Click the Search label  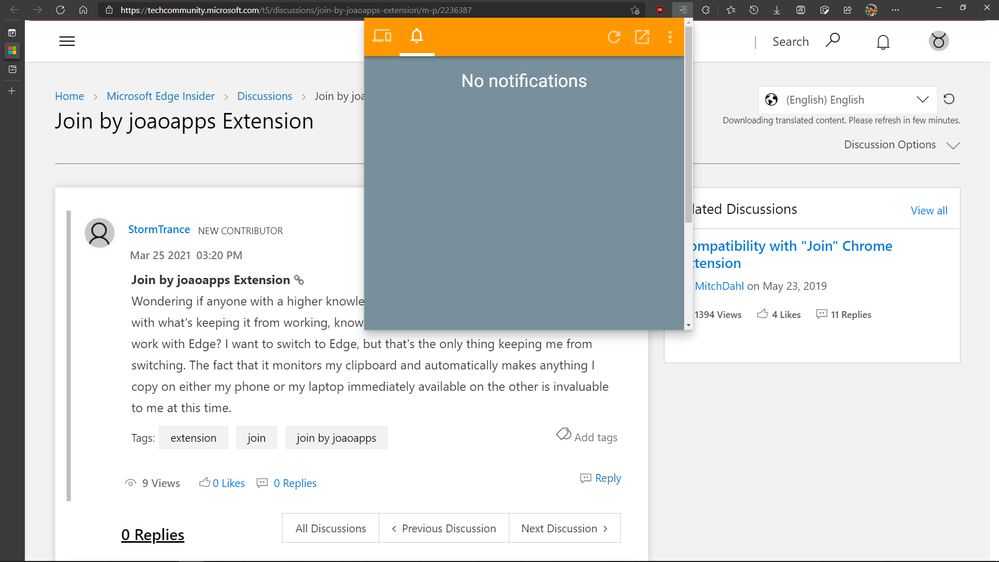click(x=790, y=41)
